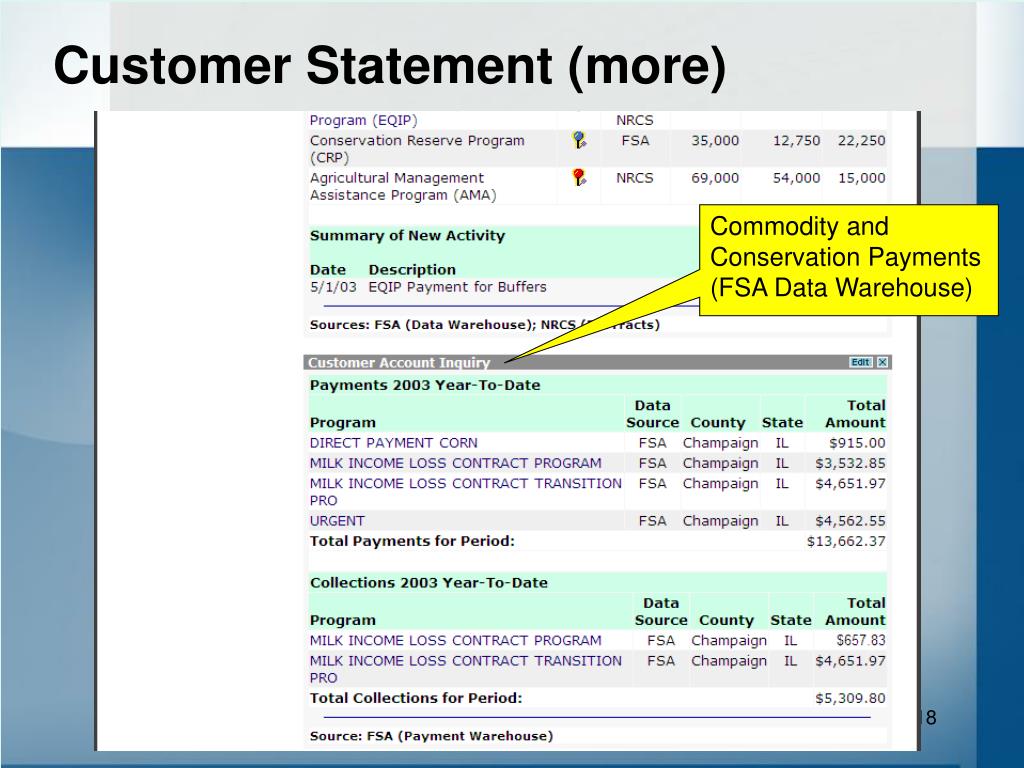Screen dimensions: 1024x768
Task: Open the URGENT payment link
Action: [337, 521]
